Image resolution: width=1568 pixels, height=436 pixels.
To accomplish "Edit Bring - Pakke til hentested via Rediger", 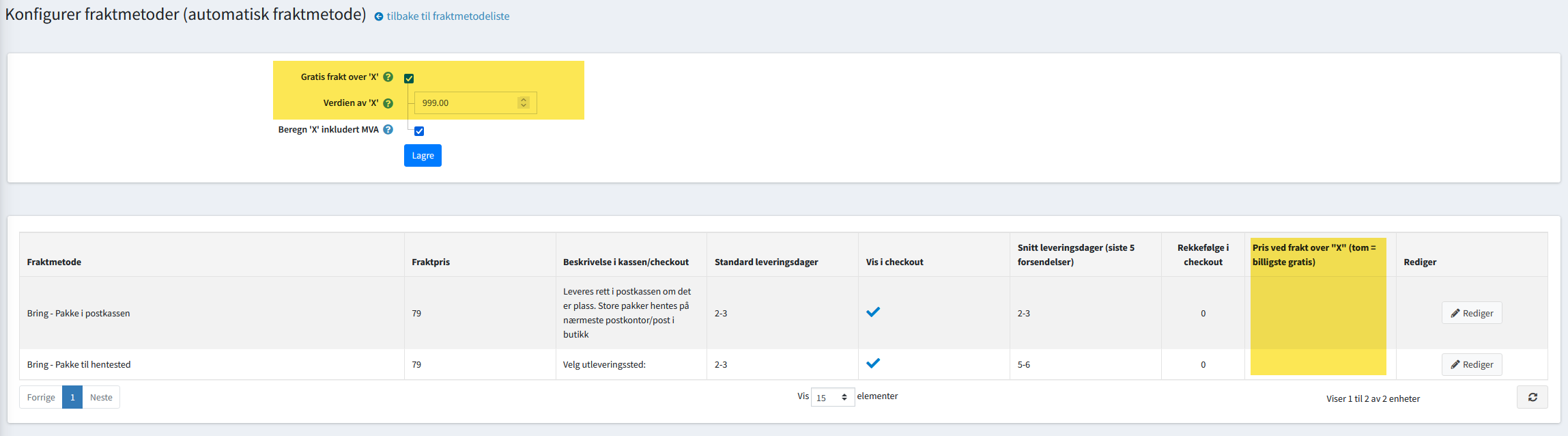I will [x=1472, y=364].
